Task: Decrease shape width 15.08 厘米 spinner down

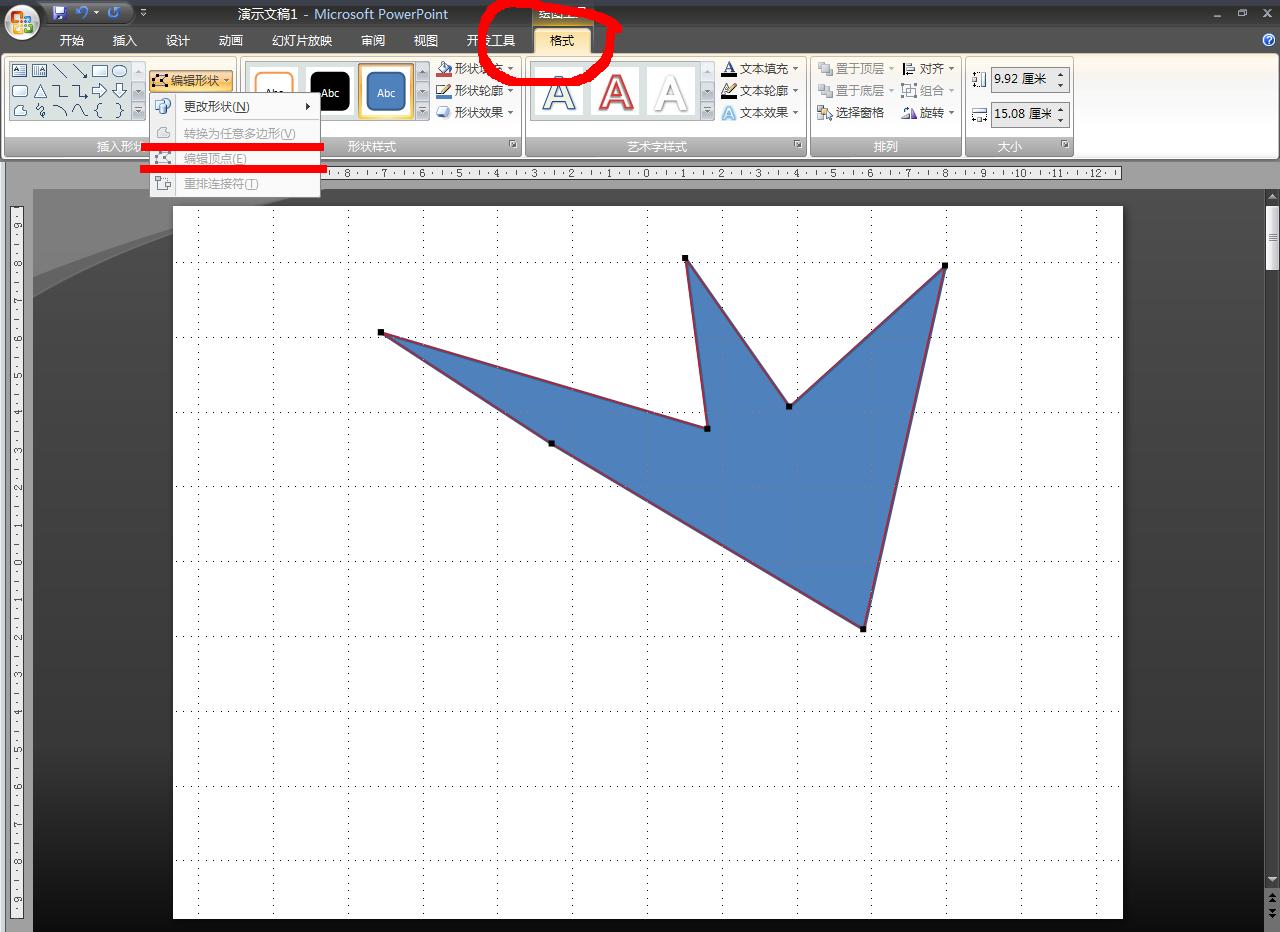Action: pyautogui.click(x=1061, y=119)
